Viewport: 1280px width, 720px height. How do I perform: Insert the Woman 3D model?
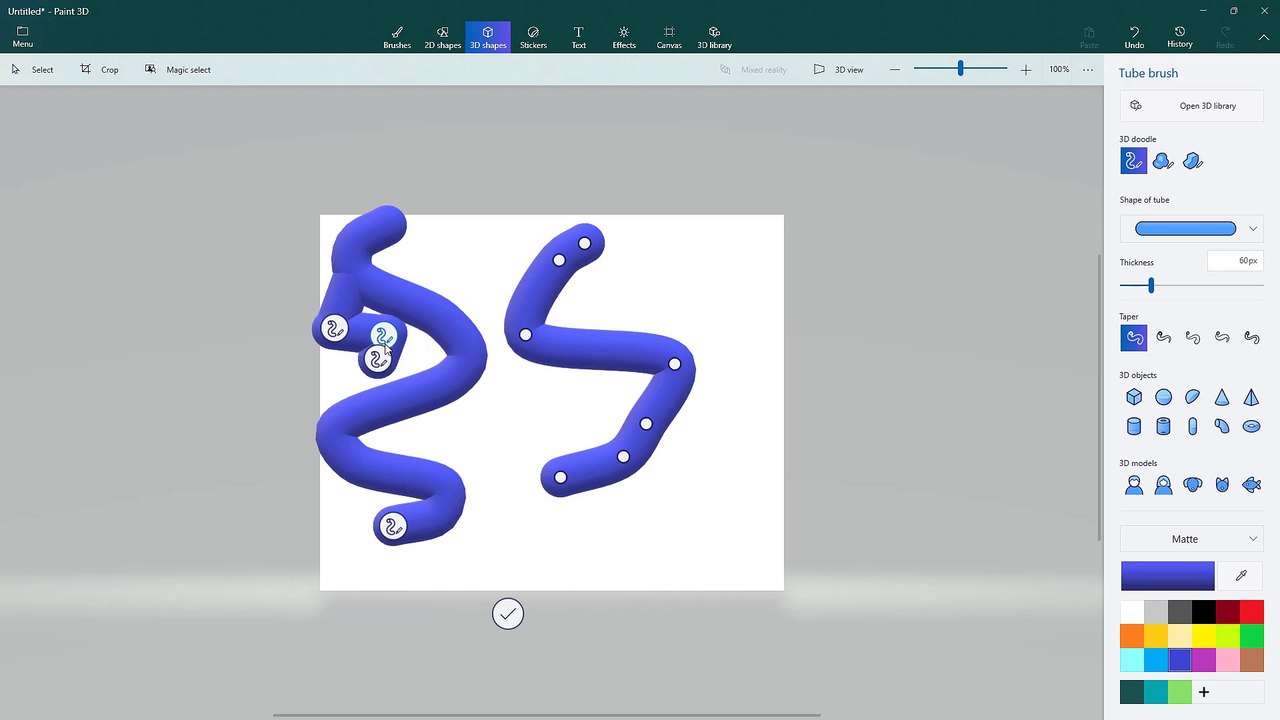pyautogui.click(x=1163, y=485)
